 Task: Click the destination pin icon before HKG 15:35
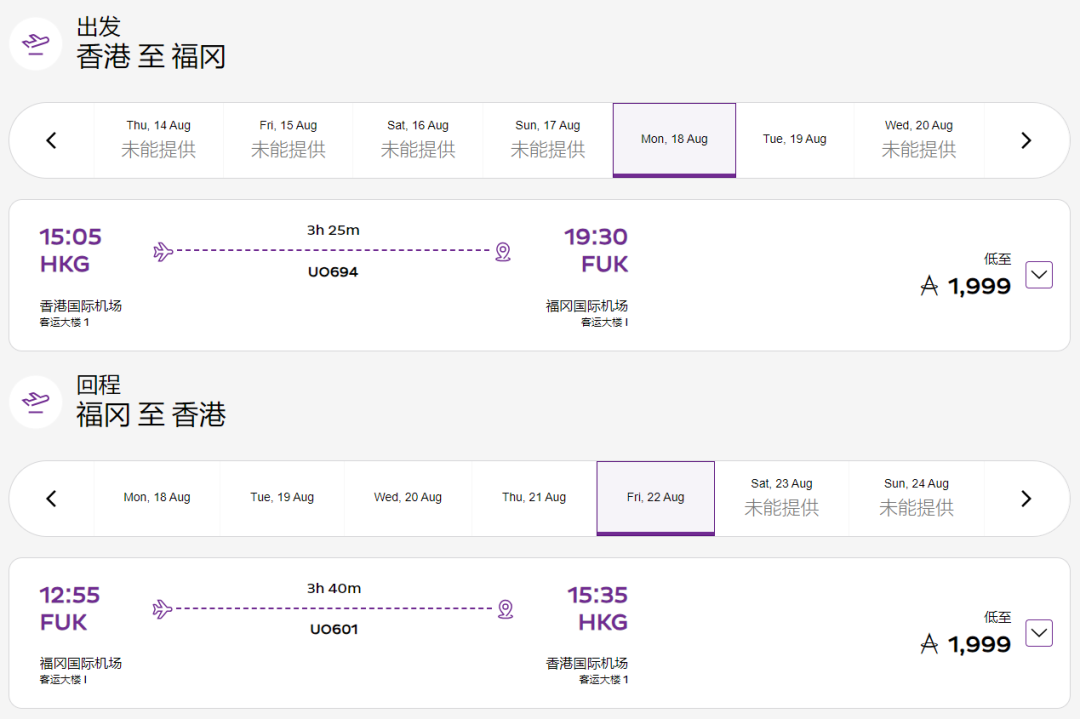point(505,609)
